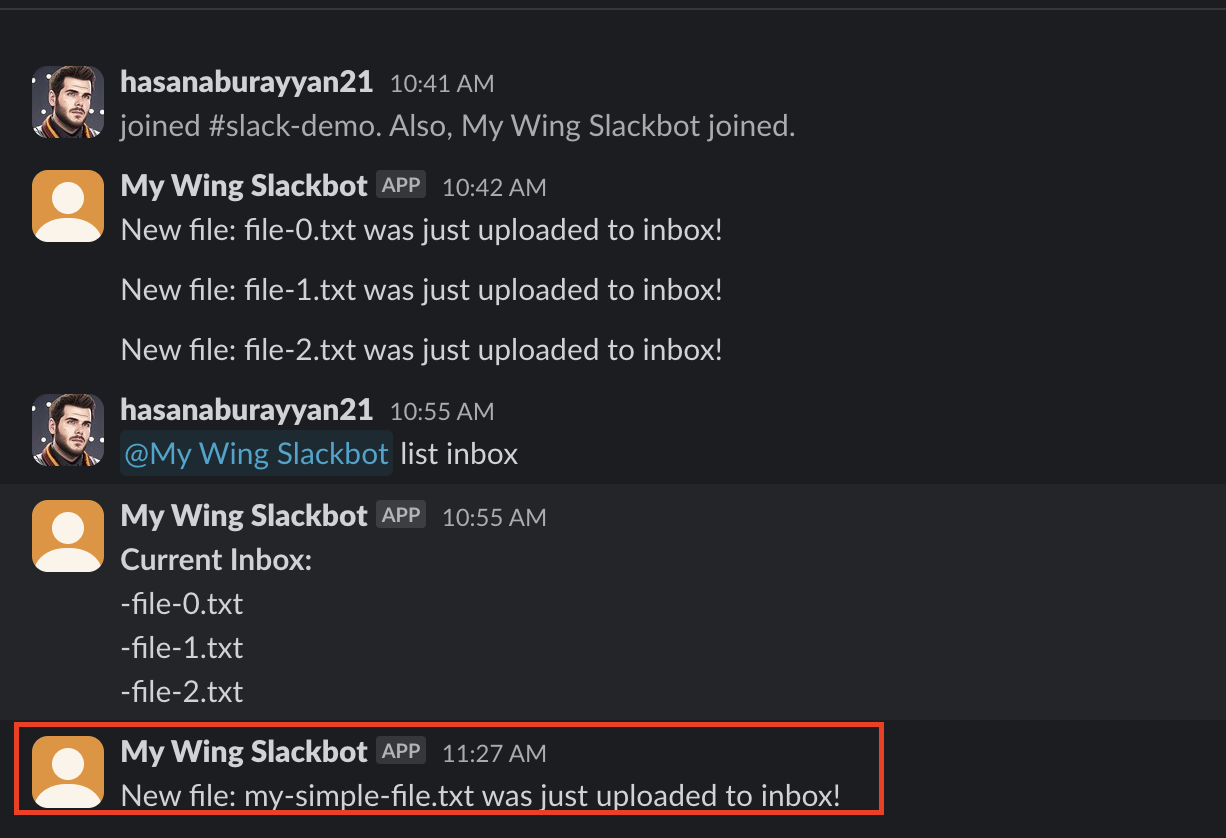Click the APP badge on the Current Inbox message
This screenshot has height=838, width=1226.
[x=400, y=514]
